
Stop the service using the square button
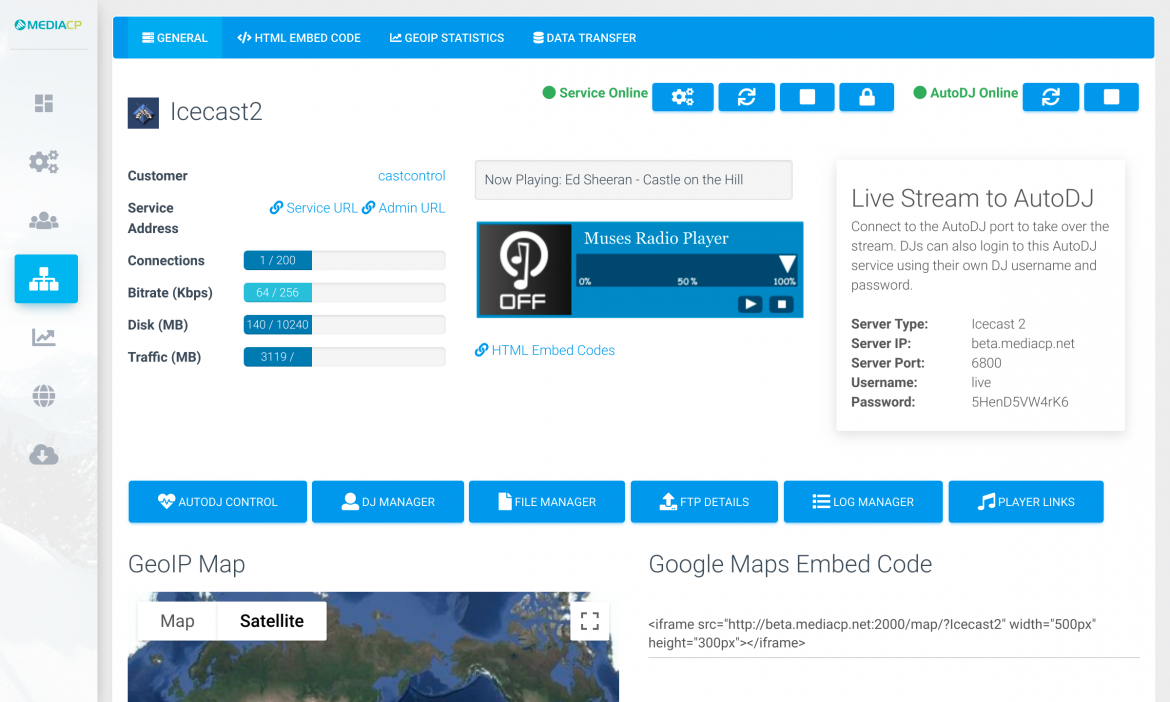pos(807,97)
